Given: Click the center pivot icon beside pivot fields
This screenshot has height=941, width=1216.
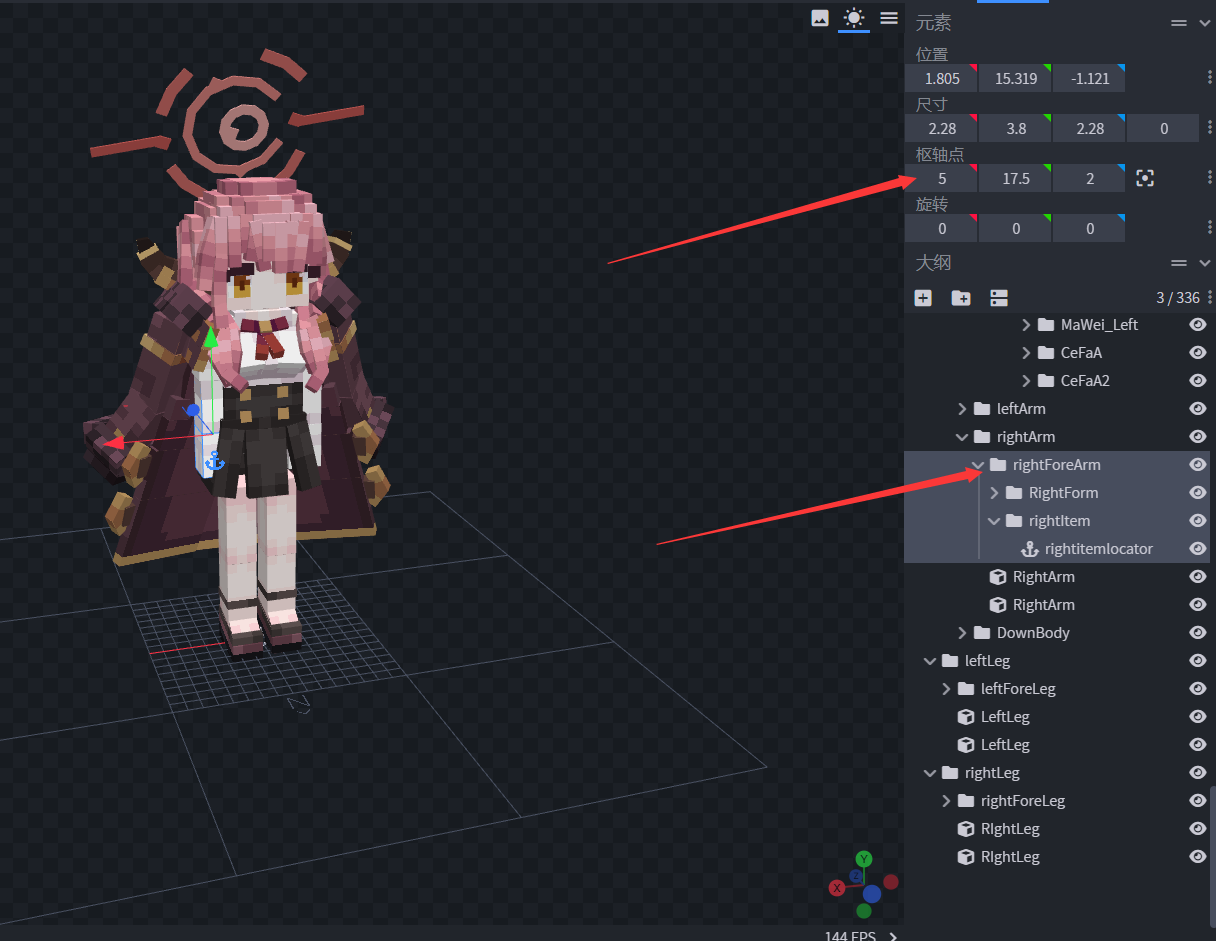Looking at the screenshot, I should (x=1145, y=178).
